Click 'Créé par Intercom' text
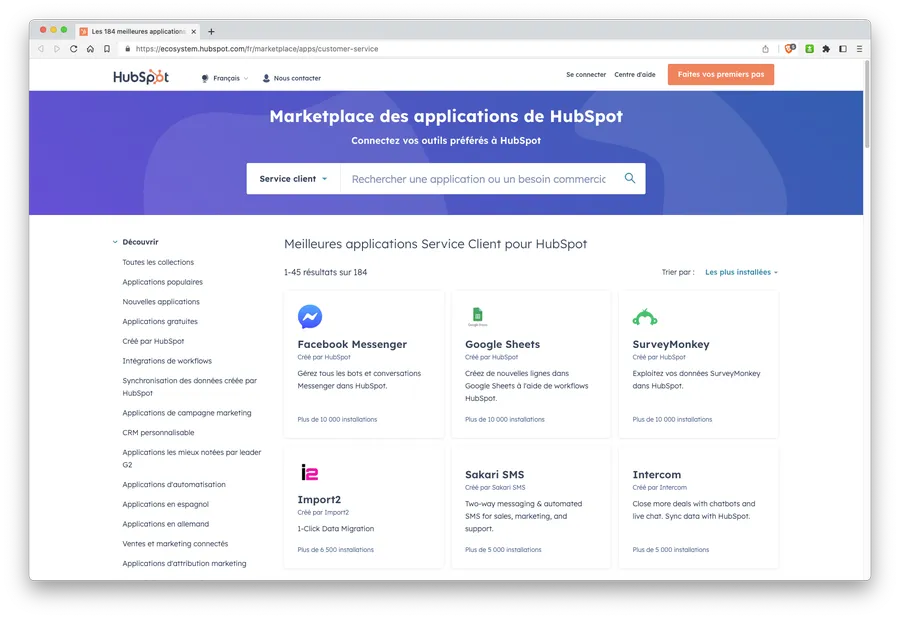The image size is (900, 619). point(660,488)
